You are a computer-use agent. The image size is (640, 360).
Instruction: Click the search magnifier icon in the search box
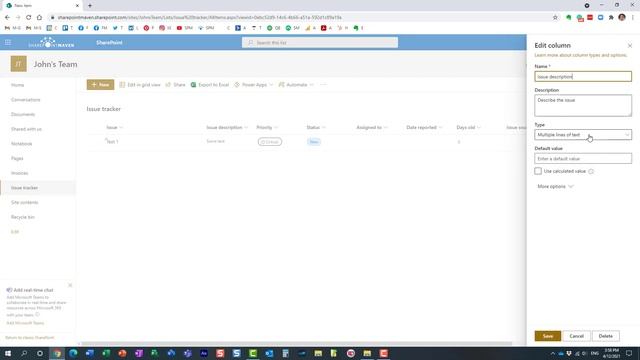pyautogui.click(x=251, y=42)
